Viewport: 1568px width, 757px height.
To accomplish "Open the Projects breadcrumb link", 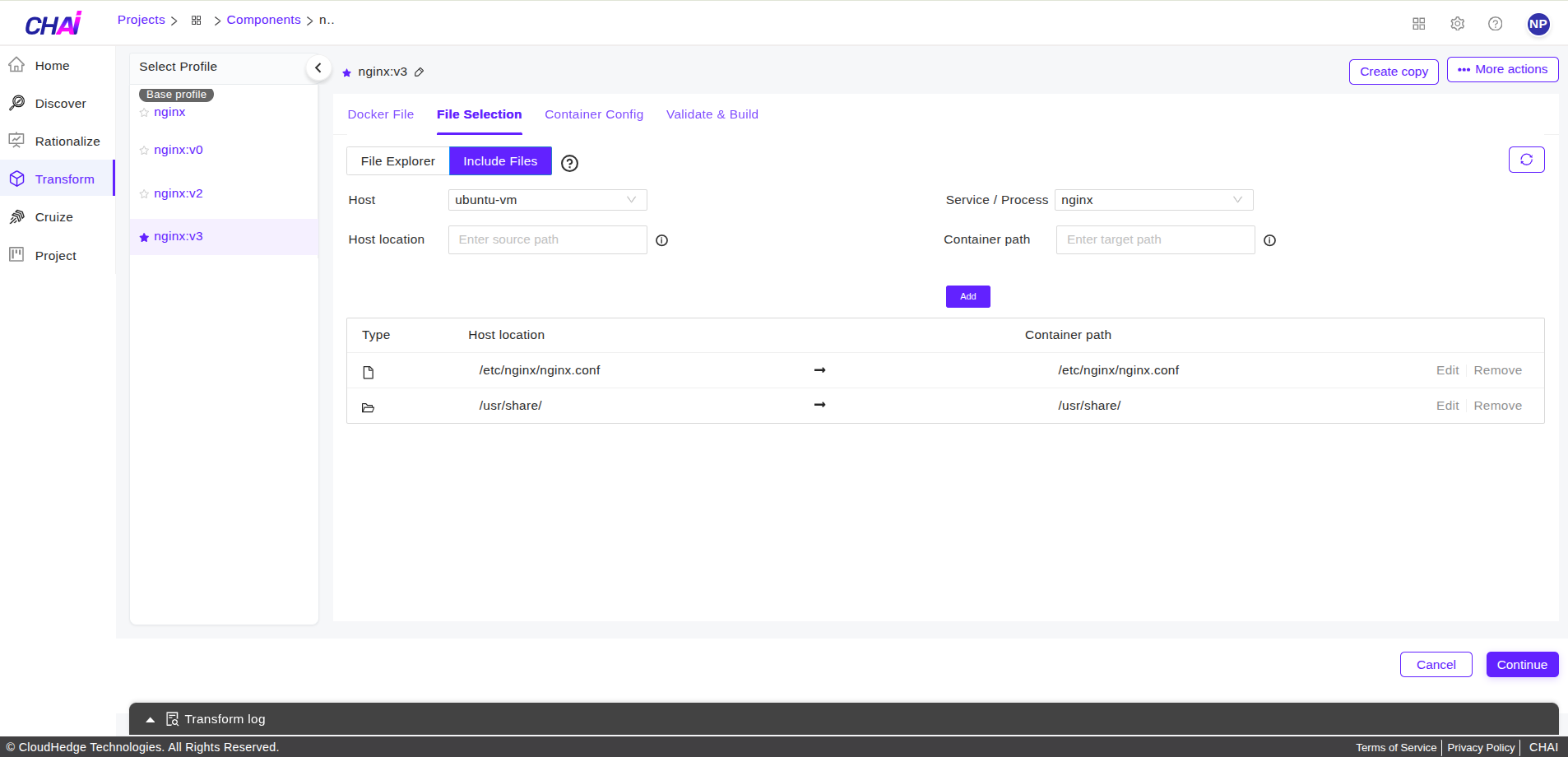I will [x=141, y=20].
